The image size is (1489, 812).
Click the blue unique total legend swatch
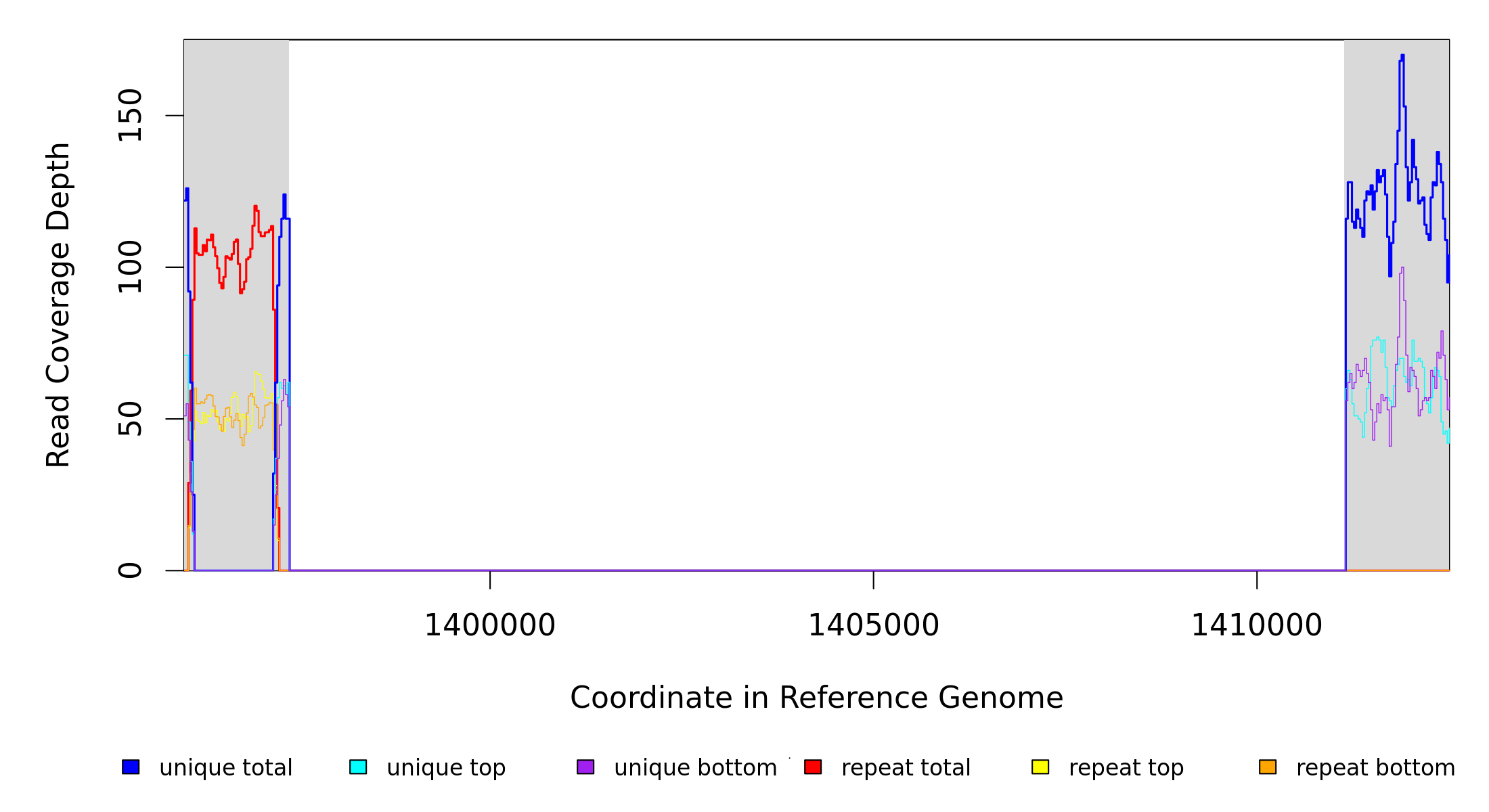pyautogui.click(x=131, y=767)
